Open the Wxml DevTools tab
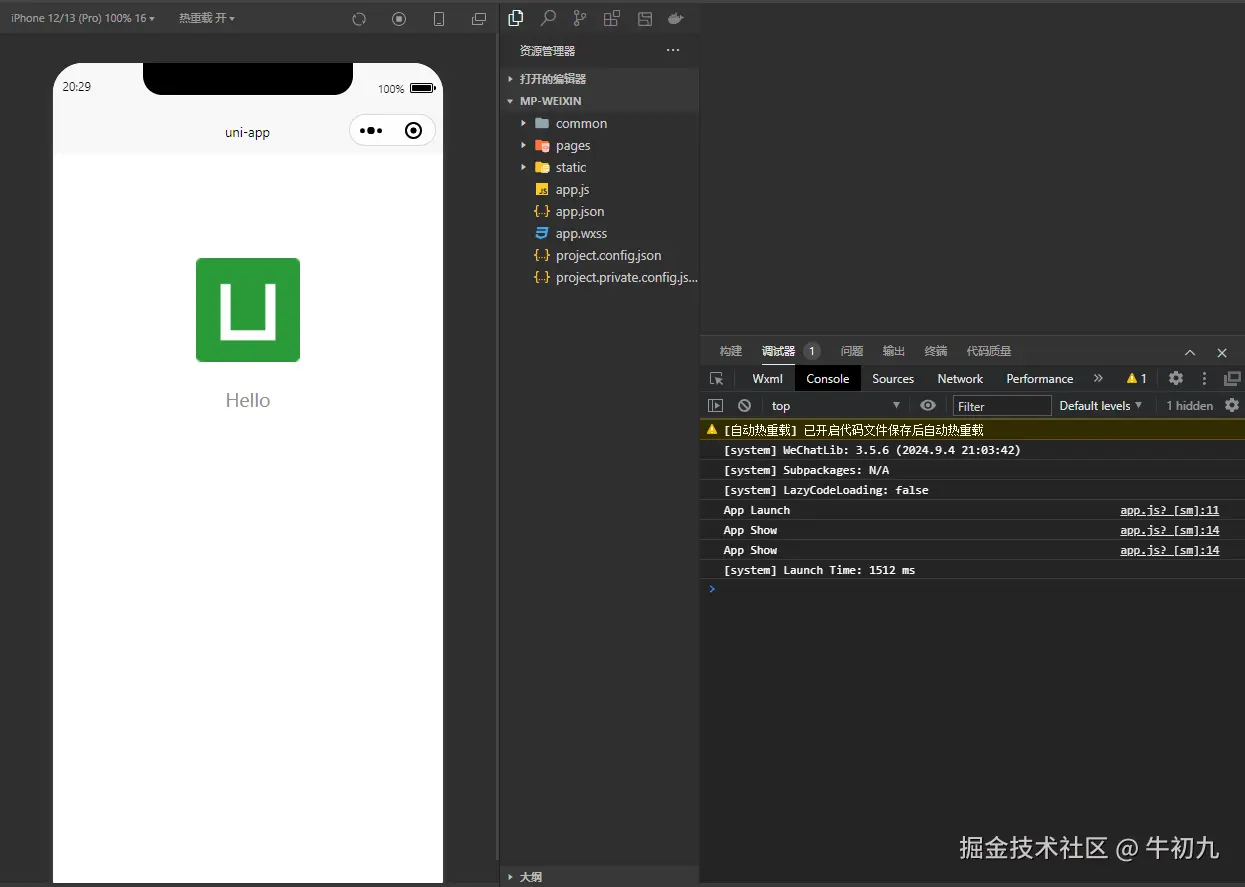 click(x=768, y=379)
